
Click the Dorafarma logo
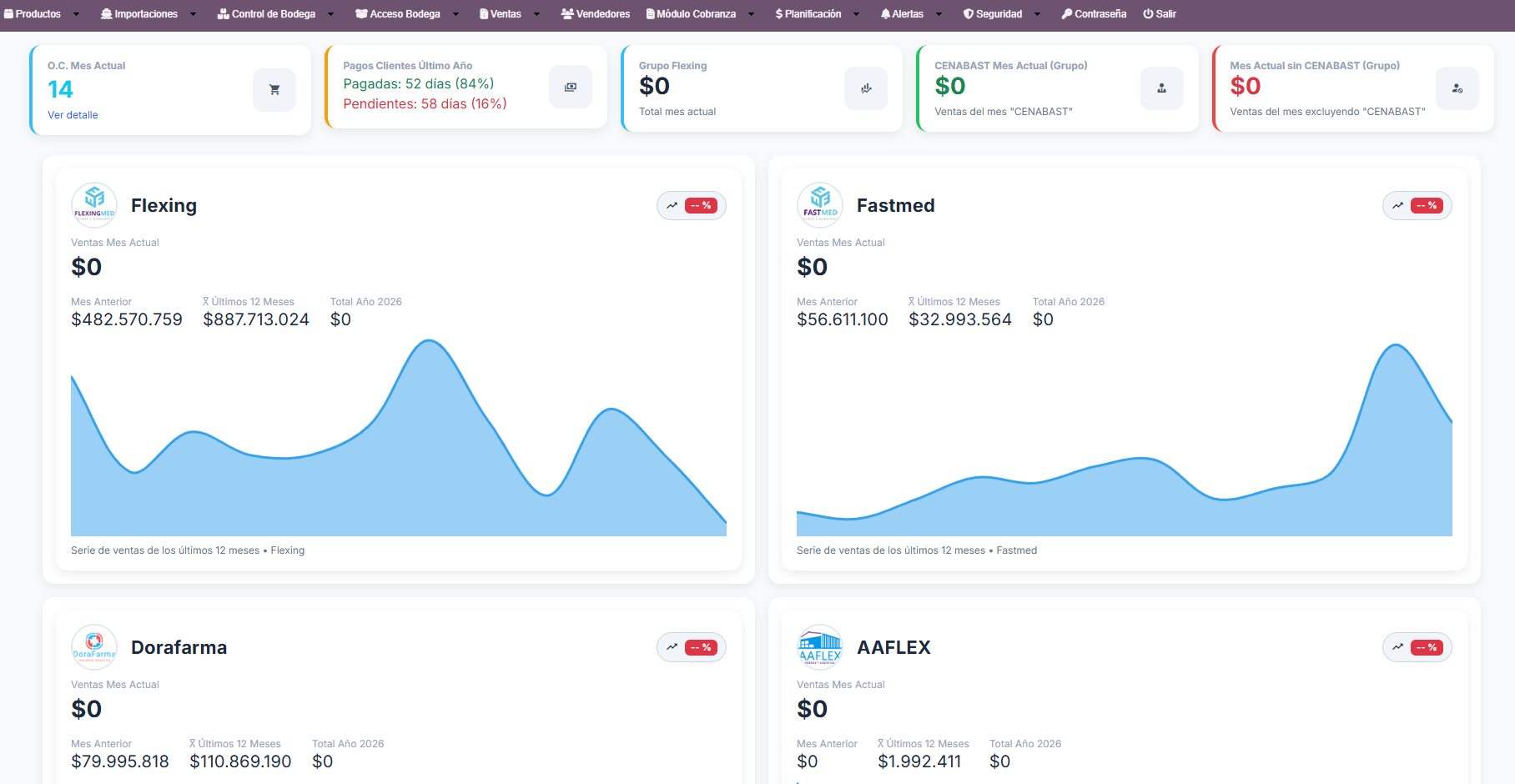(94, 647)
